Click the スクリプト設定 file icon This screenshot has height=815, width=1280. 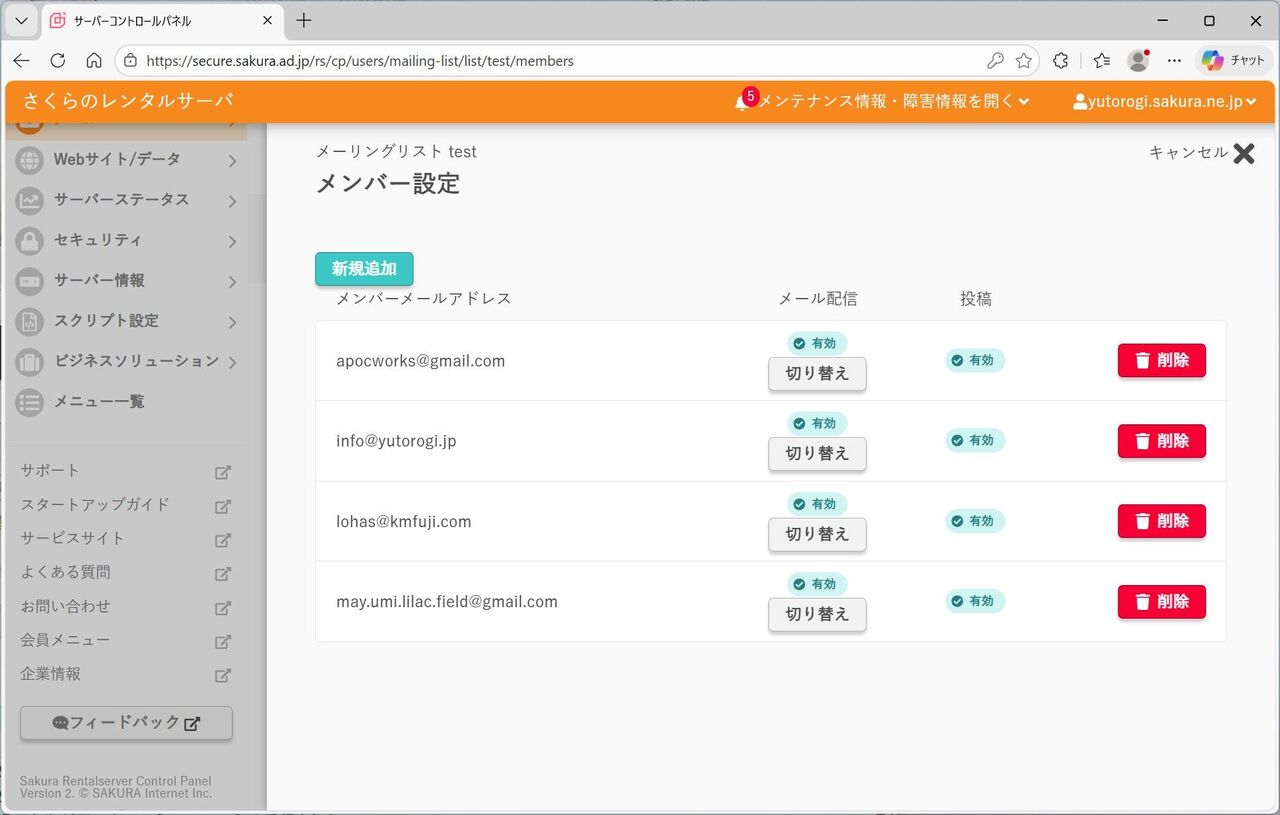(30, 321)
